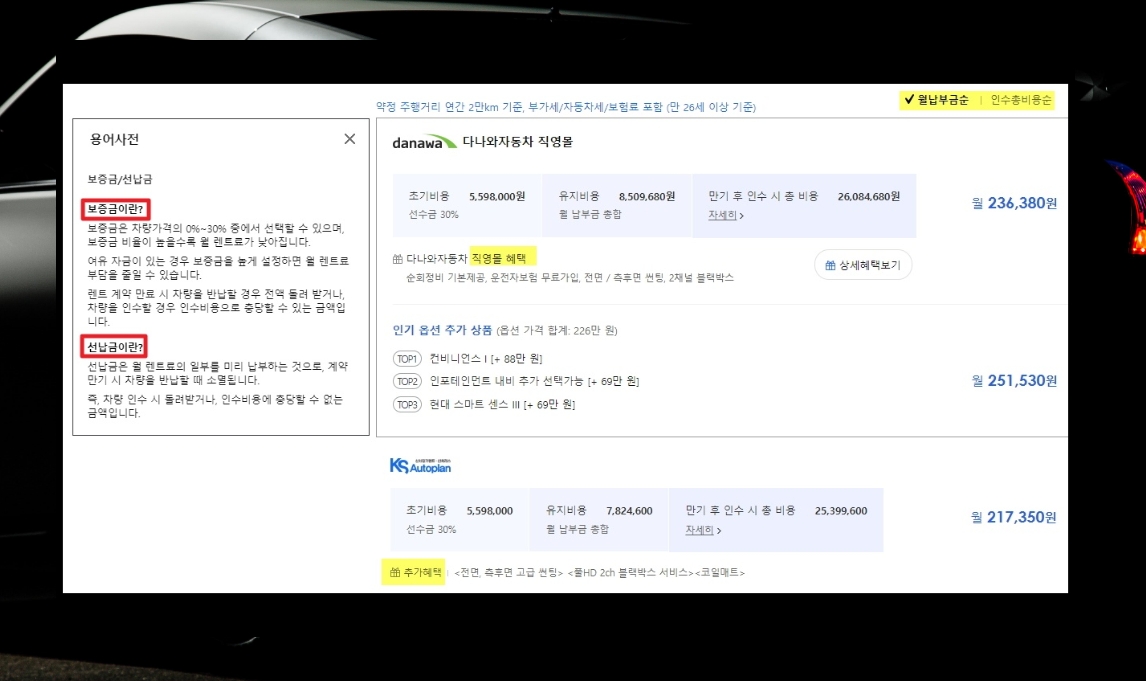The width and height of the screenshot is (1146, 681).
Task: Select 현대 스마트 센스 III option
Action: pyautogui.click(x=502, y=405)
